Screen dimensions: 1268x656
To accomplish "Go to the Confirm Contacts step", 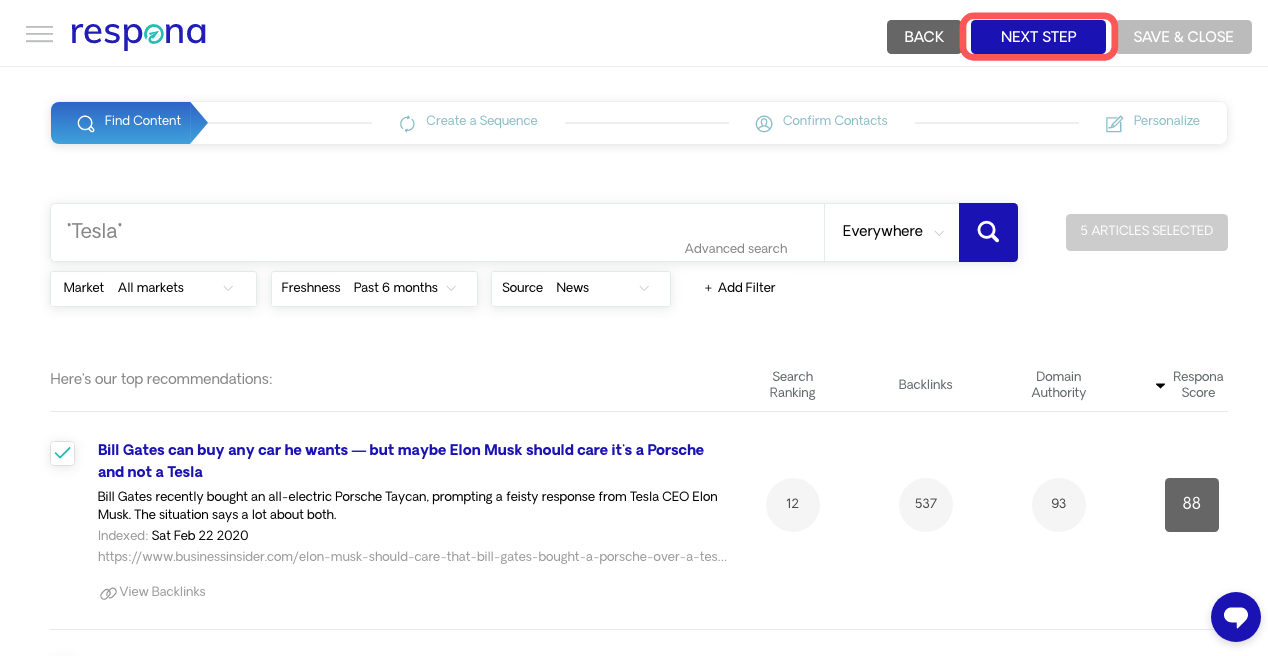I will point(821,122).
